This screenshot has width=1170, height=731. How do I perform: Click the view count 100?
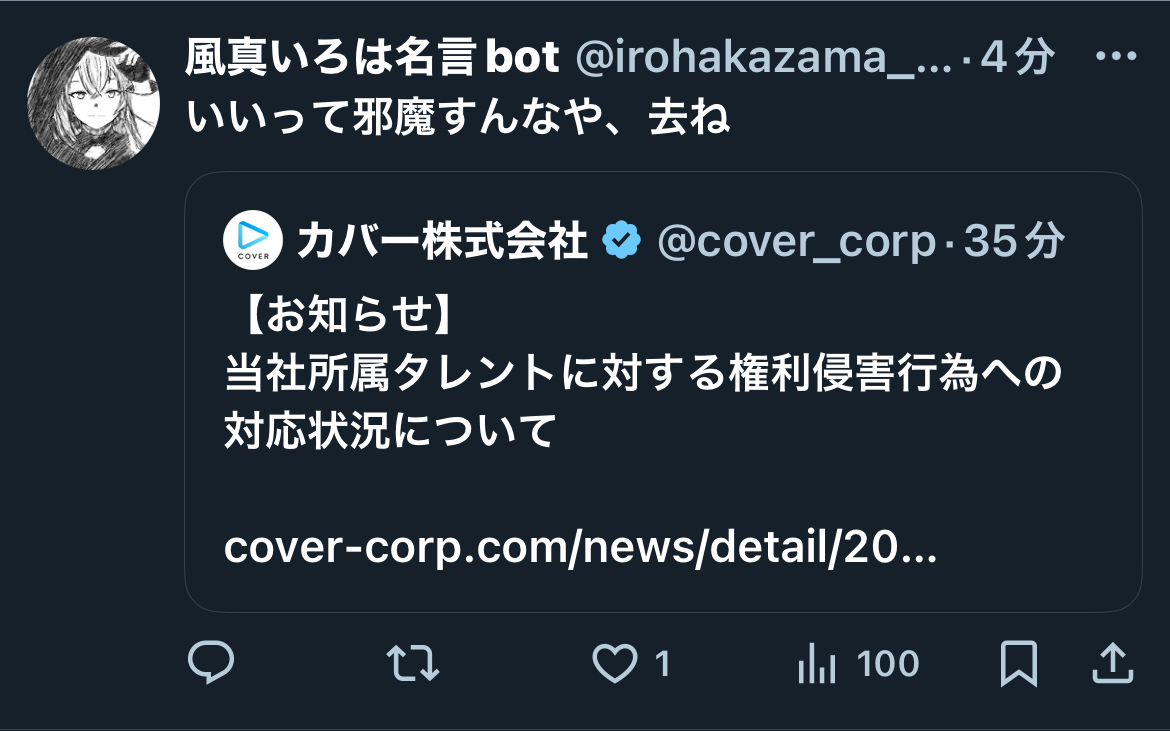[x=888, y=663]
